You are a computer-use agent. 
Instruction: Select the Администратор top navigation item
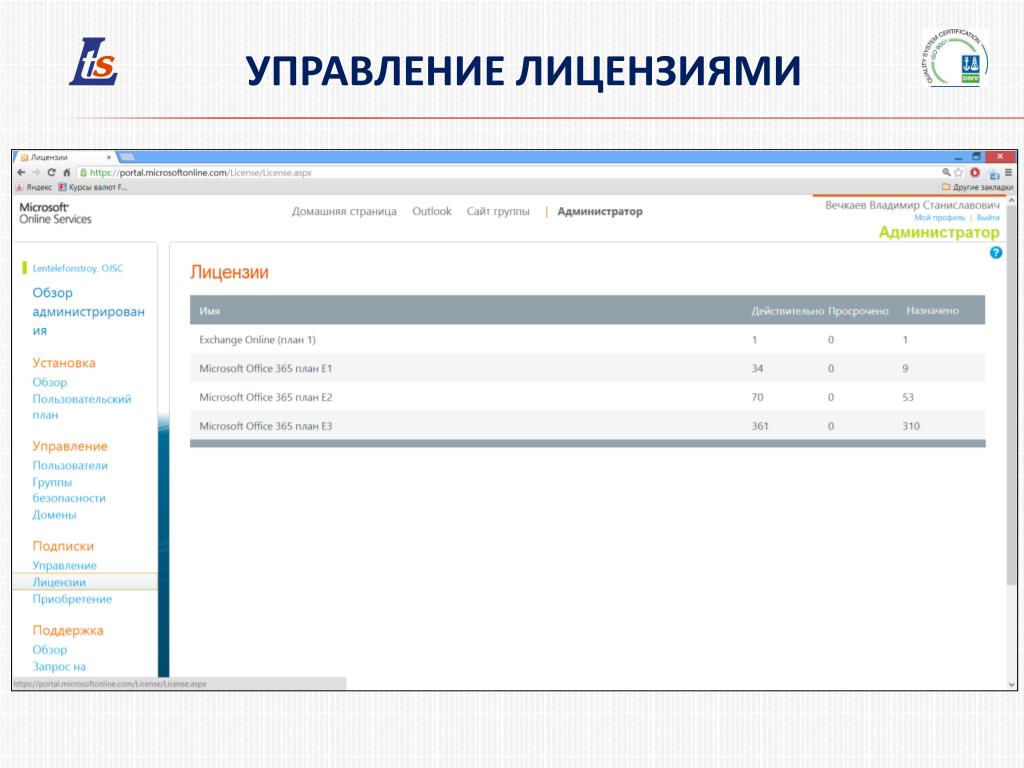click(x=600, y=212)
